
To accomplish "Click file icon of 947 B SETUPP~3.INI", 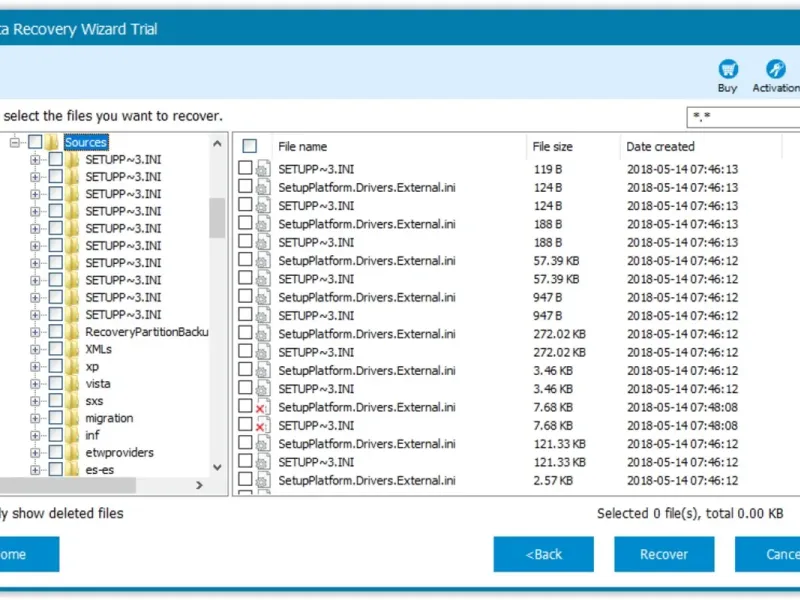I will 263,316.
